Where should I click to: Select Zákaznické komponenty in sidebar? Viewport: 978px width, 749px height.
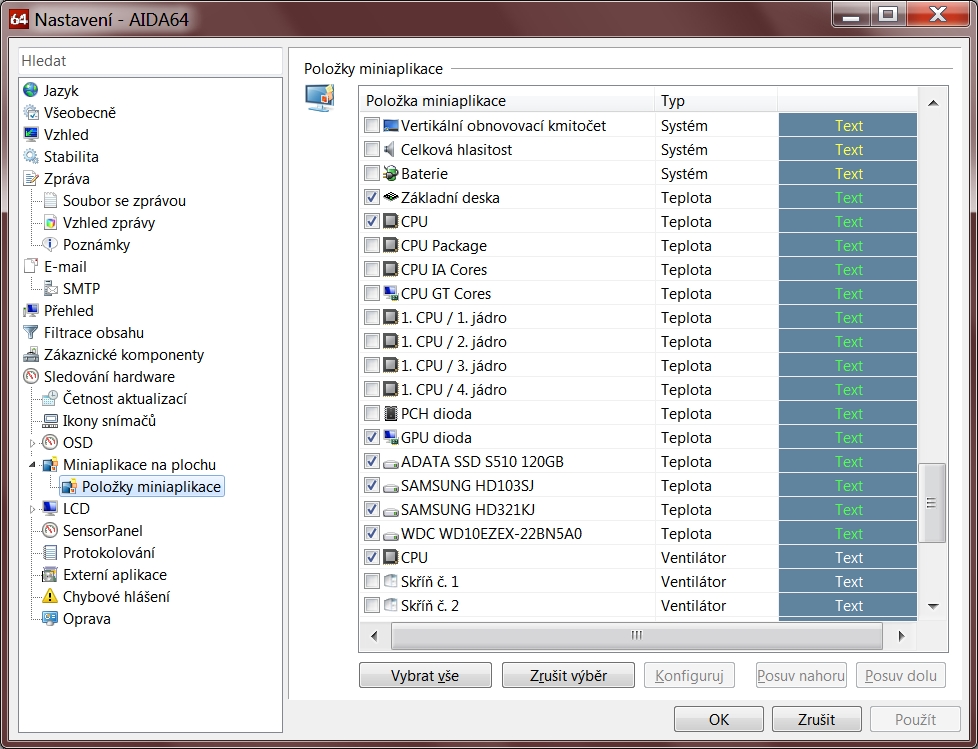tap(123, 355)
